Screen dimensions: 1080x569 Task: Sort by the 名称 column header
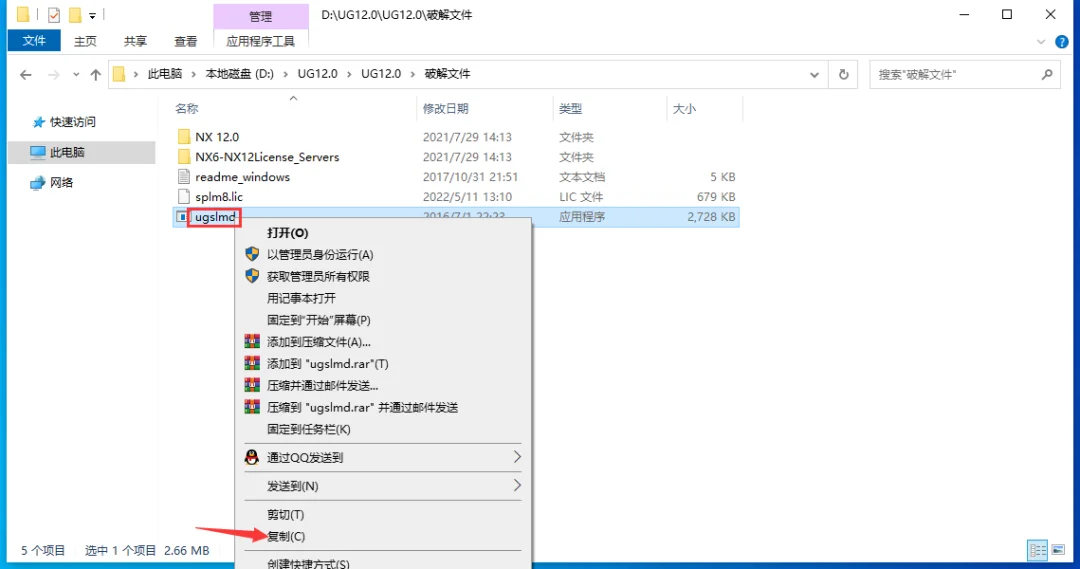[x=187, y=109]
